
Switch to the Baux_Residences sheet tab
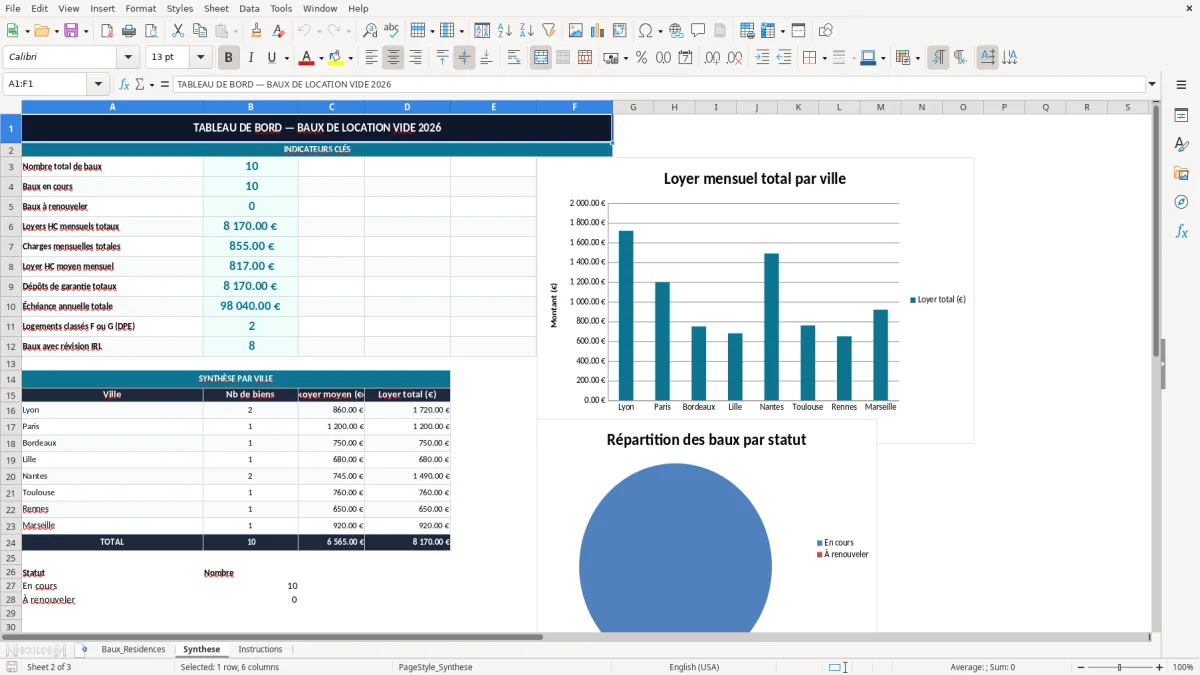(133, 650)
